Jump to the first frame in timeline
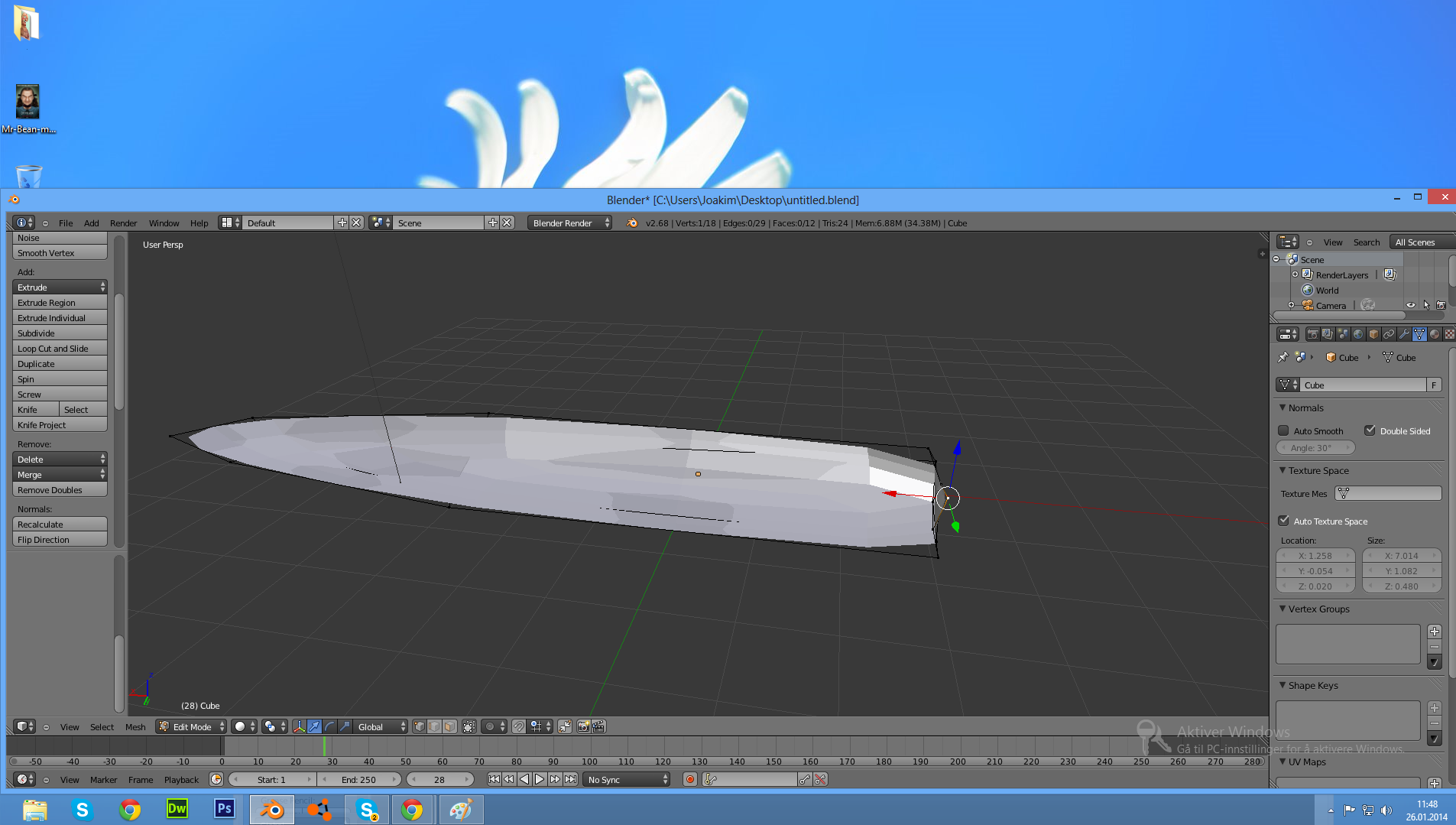The width and height of the screenshot is (1456, 825). (x=494, y=779)
